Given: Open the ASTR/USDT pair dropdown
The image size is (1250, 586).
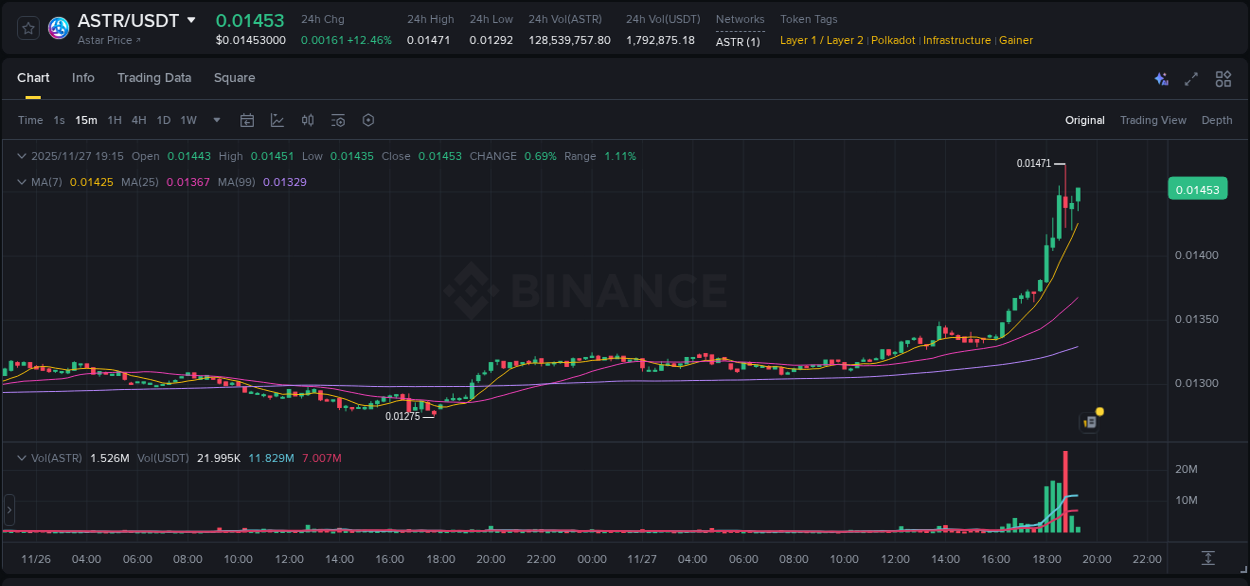Looking at the screenshot, I should [x=193, y=20].
